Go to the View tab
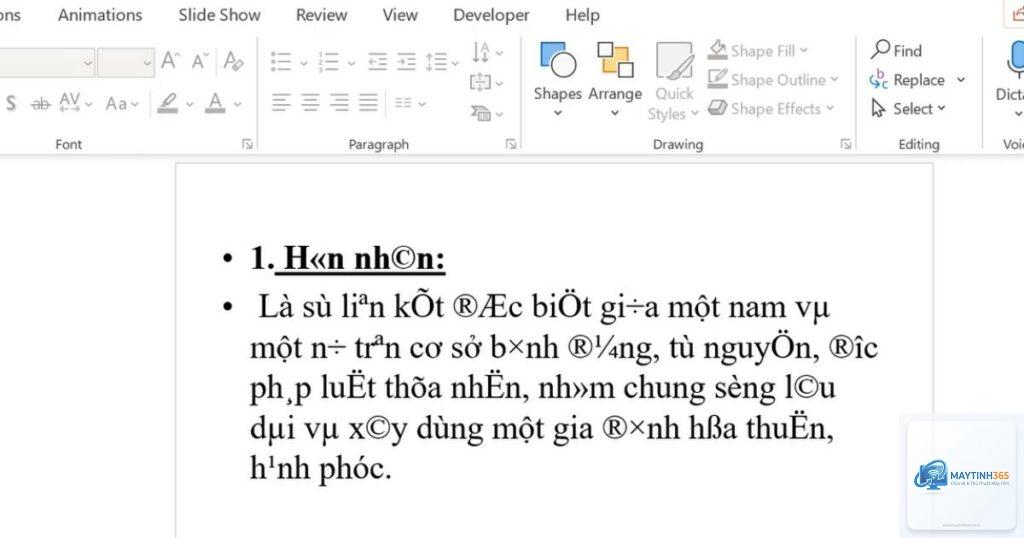Image resolution: width=1024 pixels, height=538 pixels. 400,15
